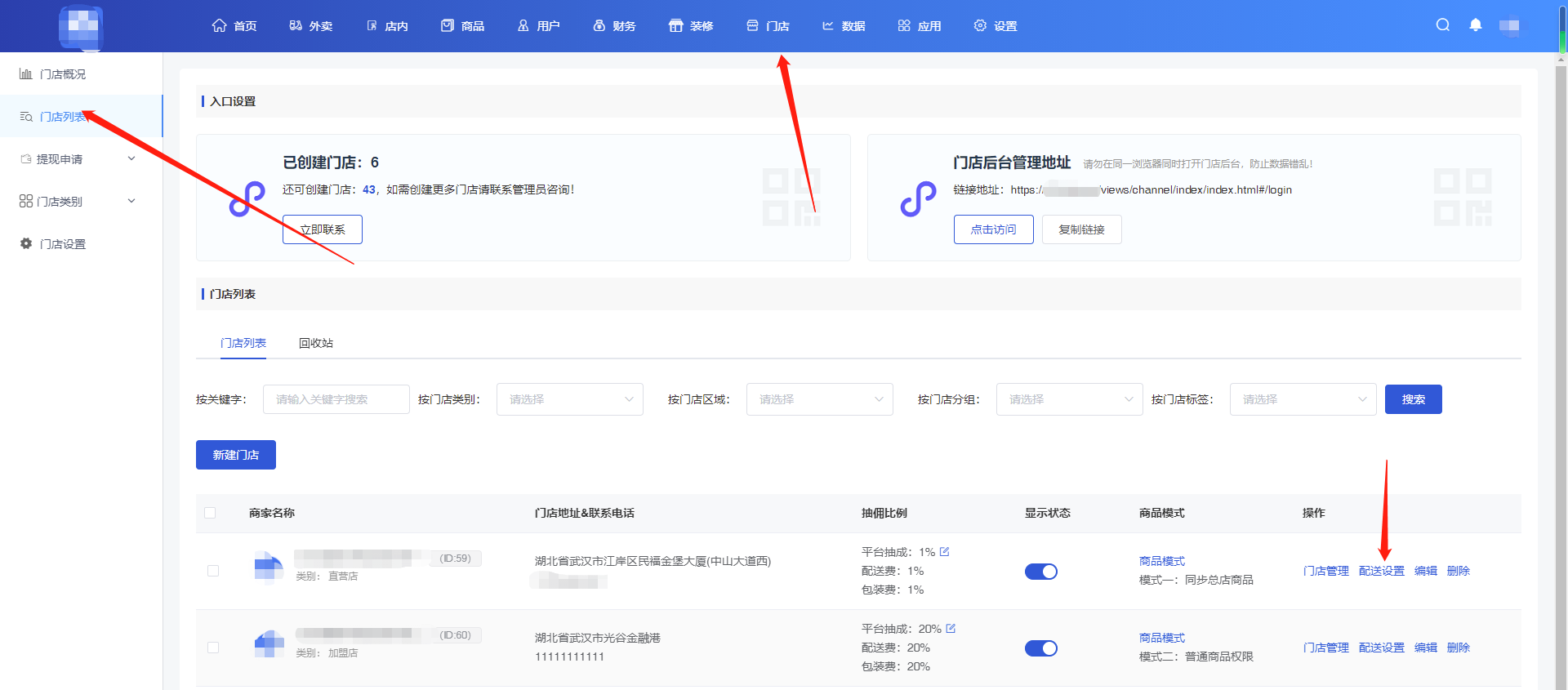
Task: Click the user avatar in header
Action: tap(1509, 26)
